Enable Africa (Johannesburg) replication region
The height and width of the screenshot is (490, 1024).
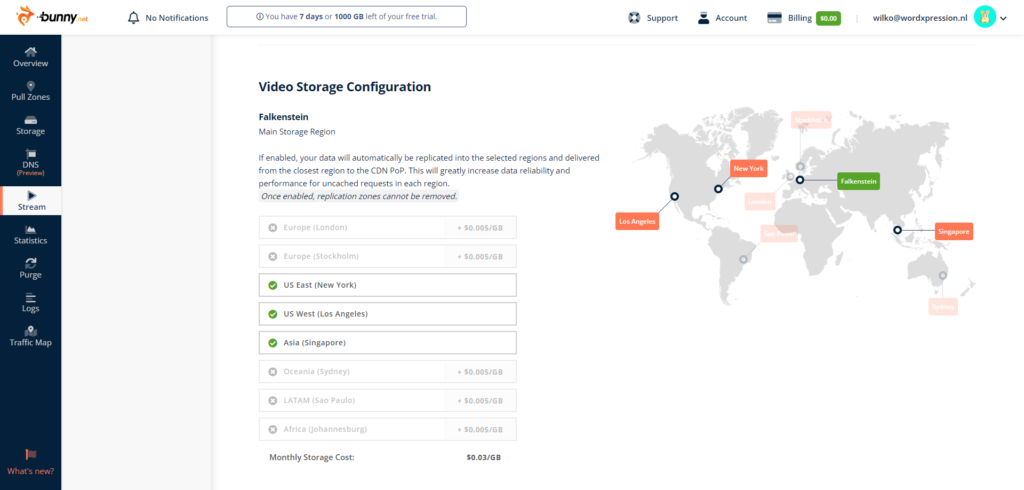click(387, 429)
